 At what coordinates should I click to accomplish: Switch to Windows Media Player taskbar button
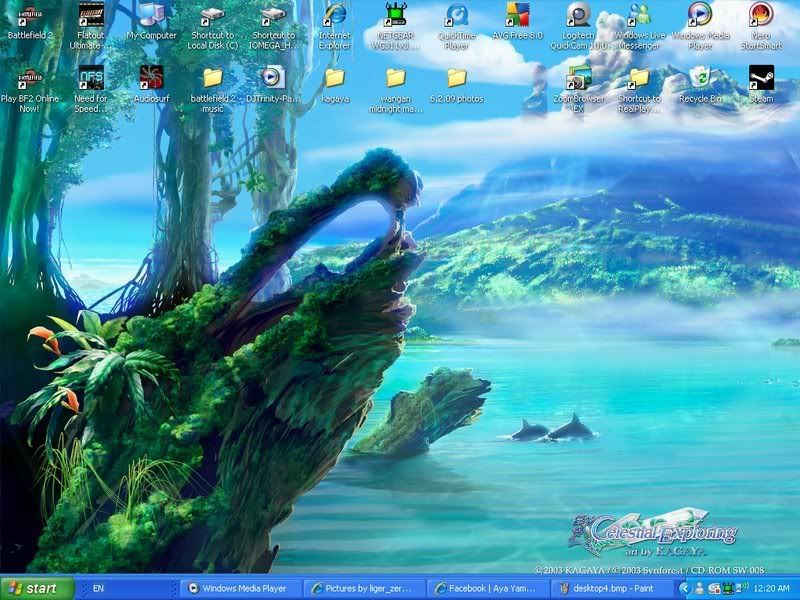[x=242, y=588]
